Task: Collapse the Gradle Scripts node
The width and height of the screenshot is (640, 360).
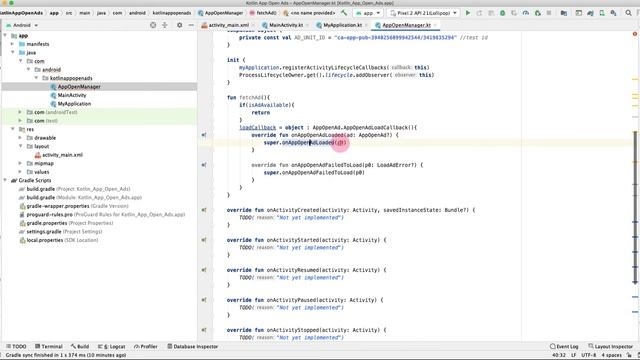Action: coord(5,180)
